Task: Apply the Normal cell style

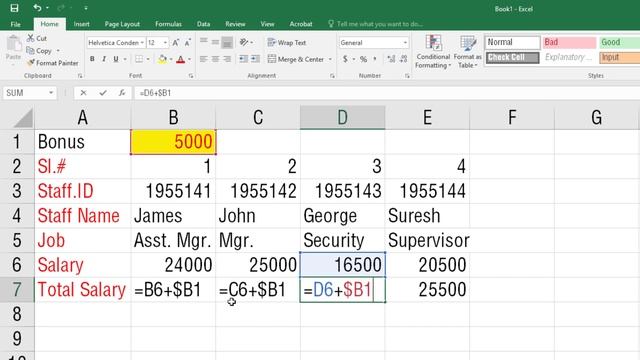Action: (x=512, y=42)
